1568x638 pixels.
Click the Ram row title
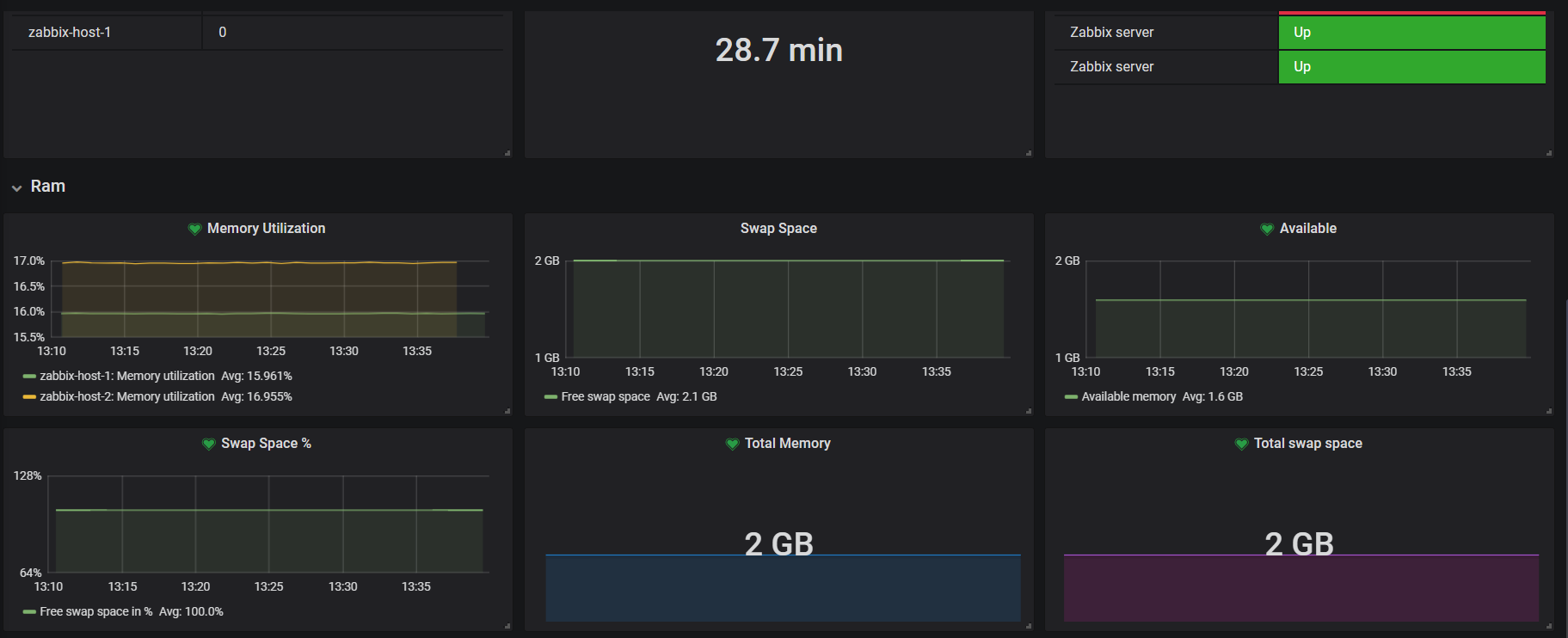[x=48, y=186]
